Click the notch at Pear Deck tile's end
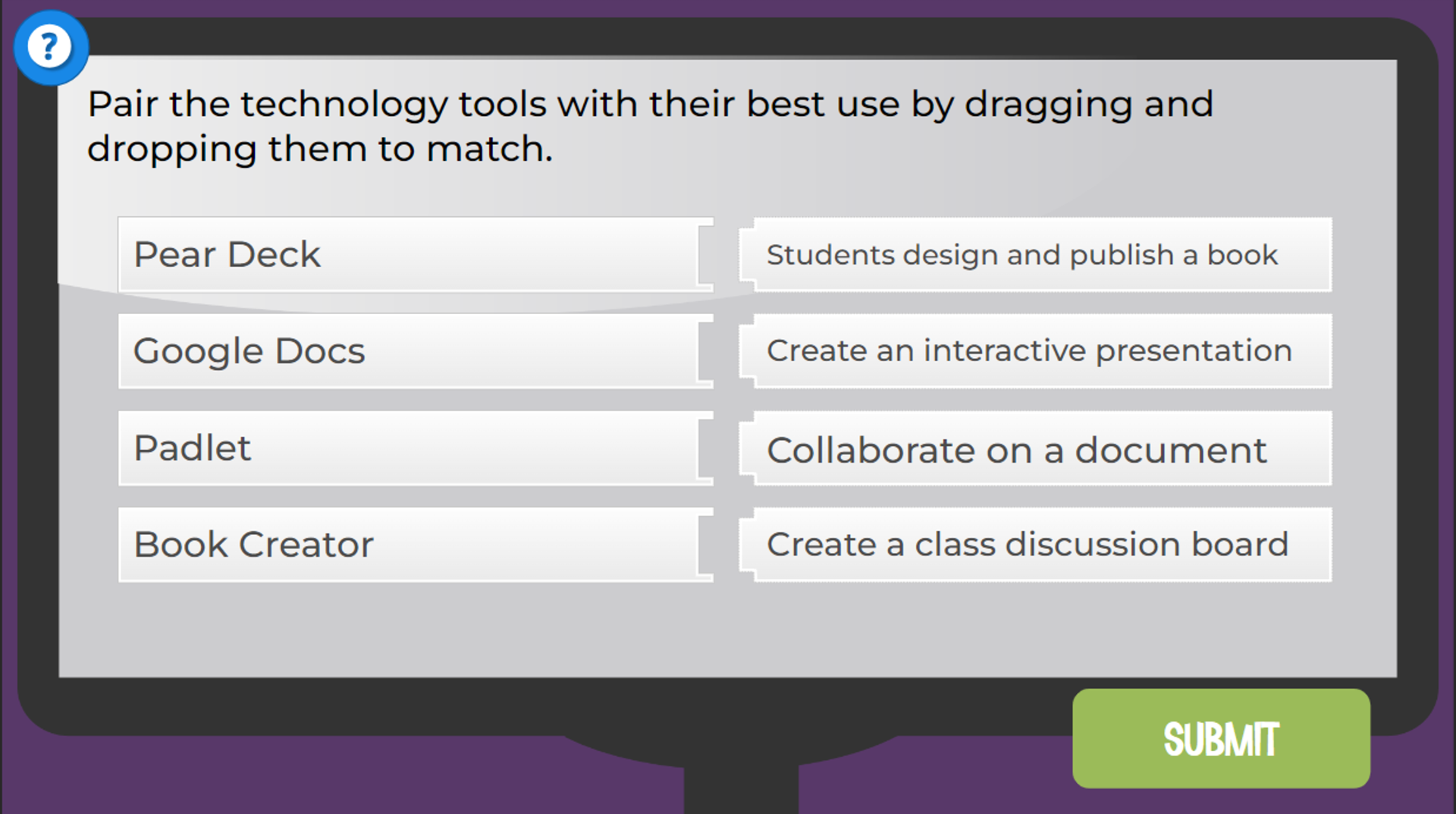 point(706,255)
